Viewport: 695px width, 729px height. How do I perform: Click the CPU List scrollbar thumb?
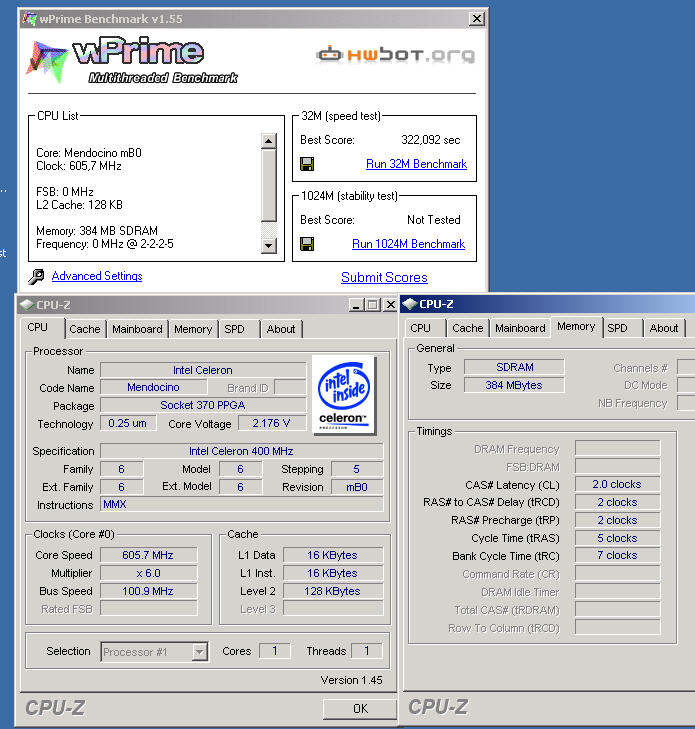[269, 186]
